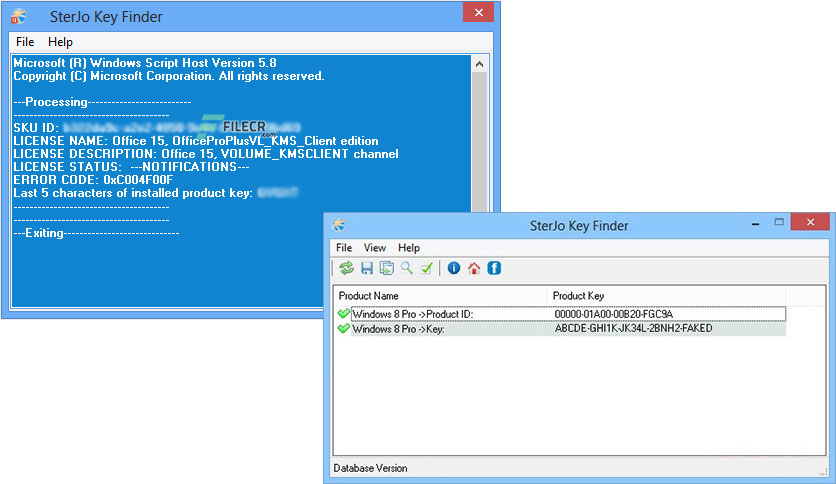836x484 pixels.
Task: Click the green Refresh arrows toolbar icon
Action: coord(347,268)
